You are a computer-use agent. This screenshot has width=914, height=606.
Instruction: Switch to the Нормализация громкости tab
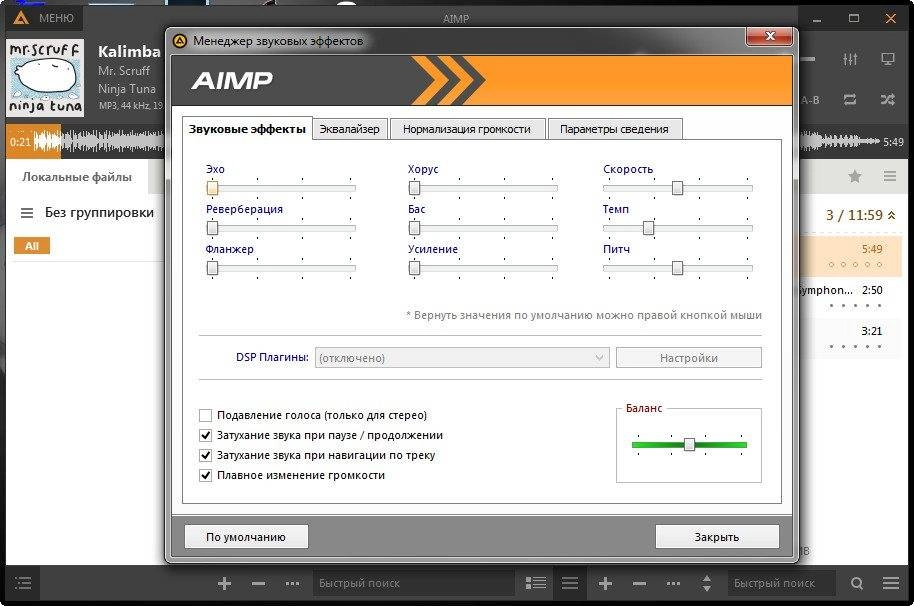[467, 129]
